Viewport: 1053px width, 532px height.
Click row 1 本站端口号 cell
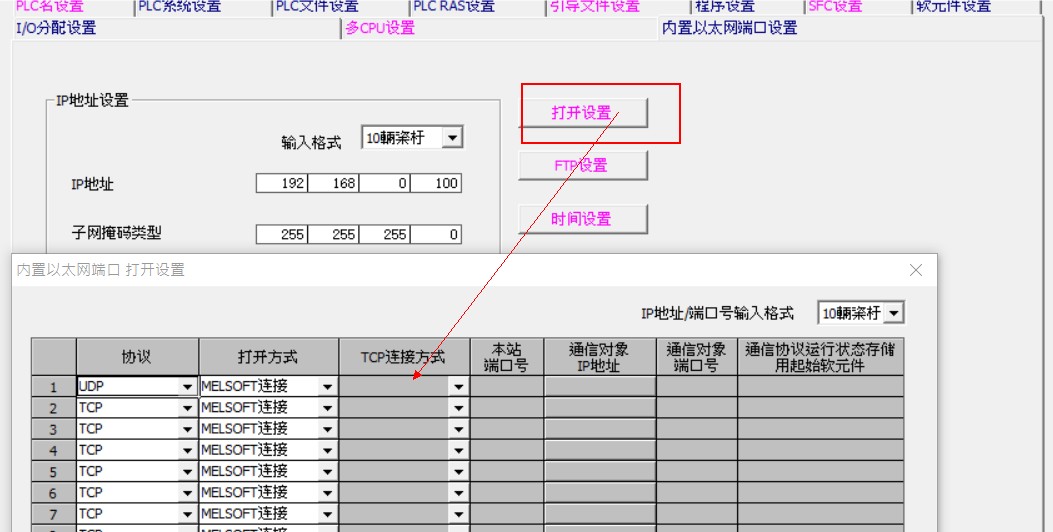click(506, 386)
